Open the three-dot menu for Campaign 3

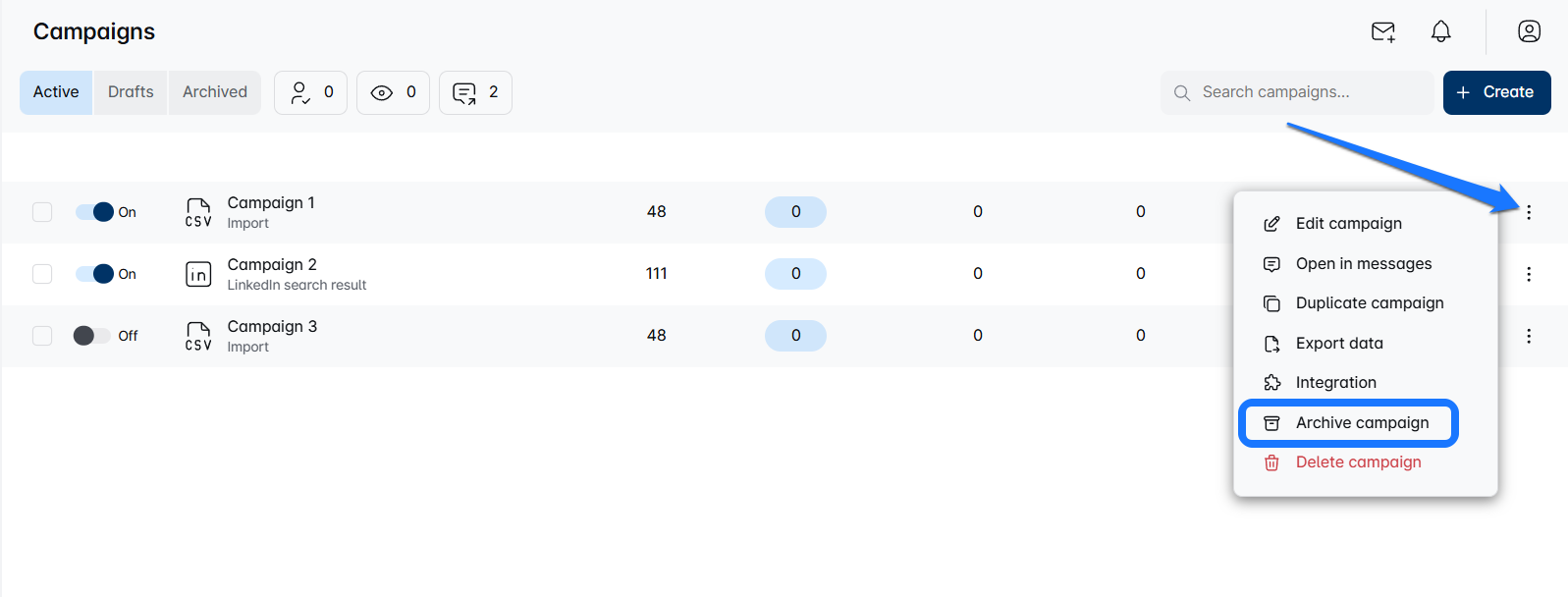tap(1529, 336)
